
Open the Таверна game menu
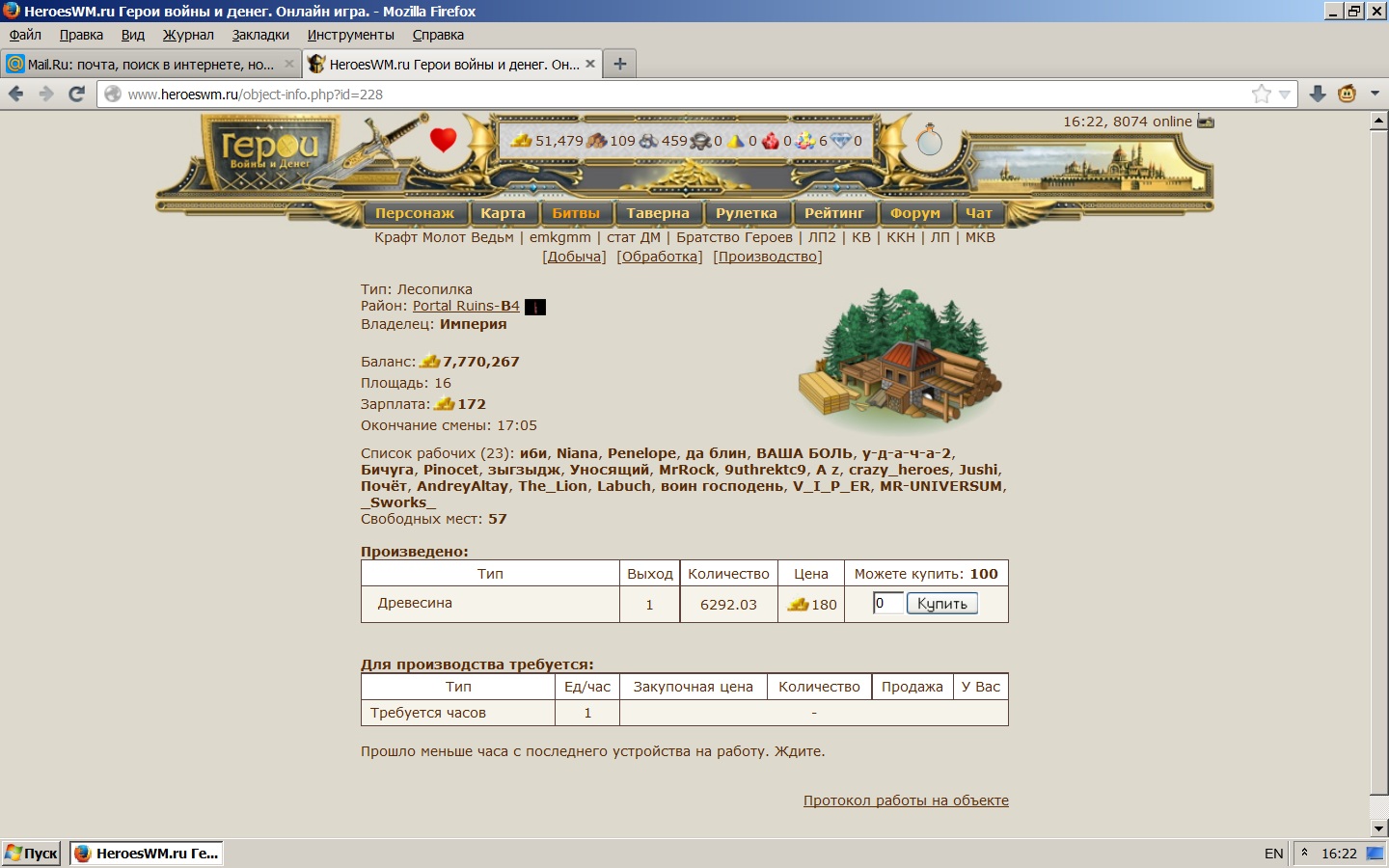click(x=658, y=213)
